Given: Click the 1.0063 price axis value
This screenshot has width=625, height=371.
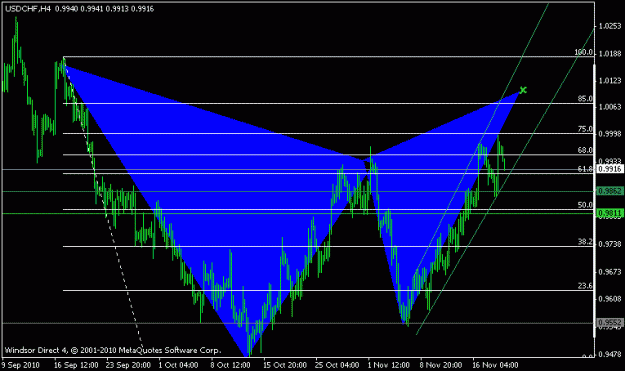Looking at the screenshot, I should (x=610, y=107).
